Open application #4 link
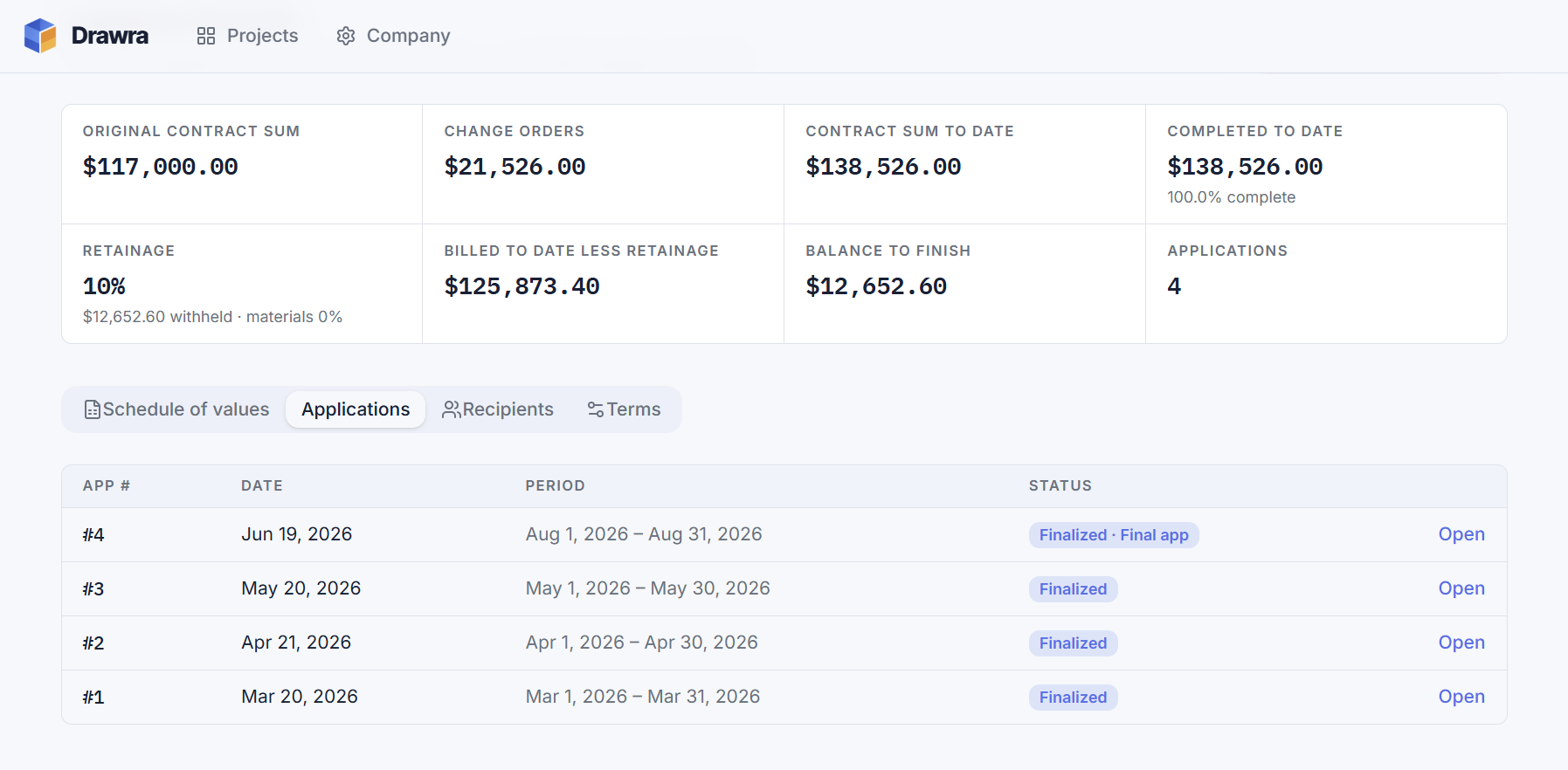The image size is (1568, 770). [1461, 534]
